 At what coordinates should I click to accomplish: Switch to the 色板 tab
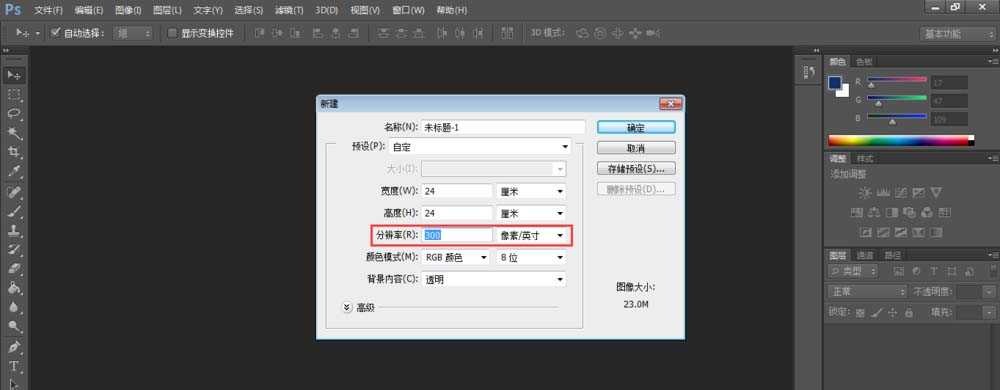(864, 62)
